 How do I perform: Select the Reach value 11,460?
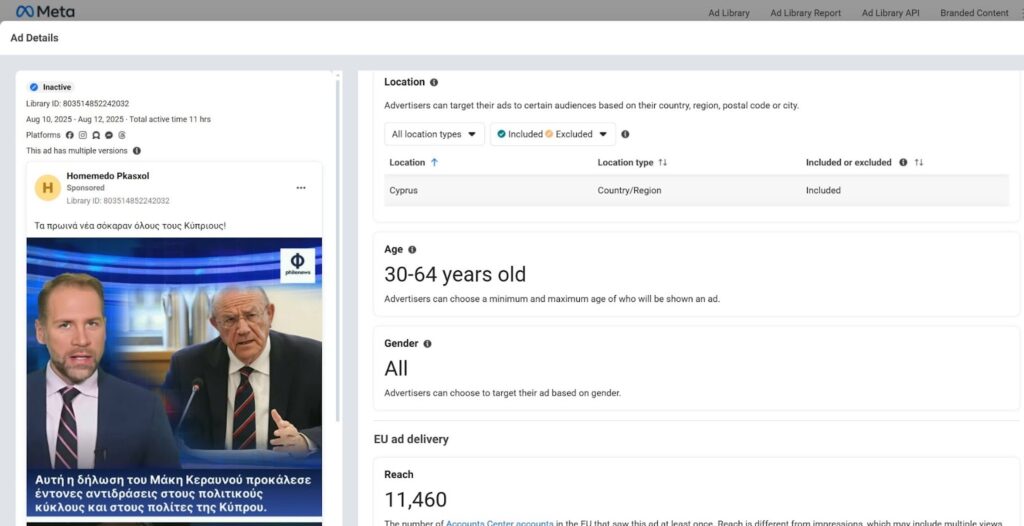(415, 500)
